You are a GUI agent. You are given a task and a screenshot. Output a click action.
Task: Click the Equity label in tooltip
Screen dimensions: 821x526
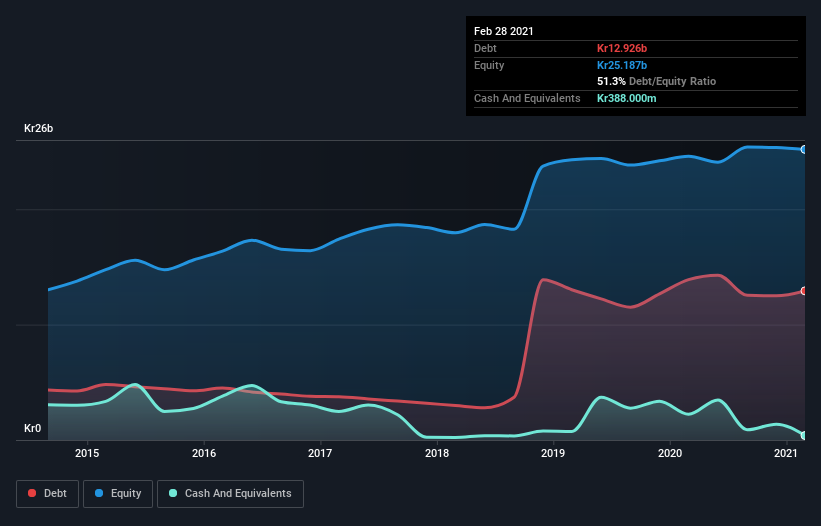pyautogui.click(x=489, y=65)
